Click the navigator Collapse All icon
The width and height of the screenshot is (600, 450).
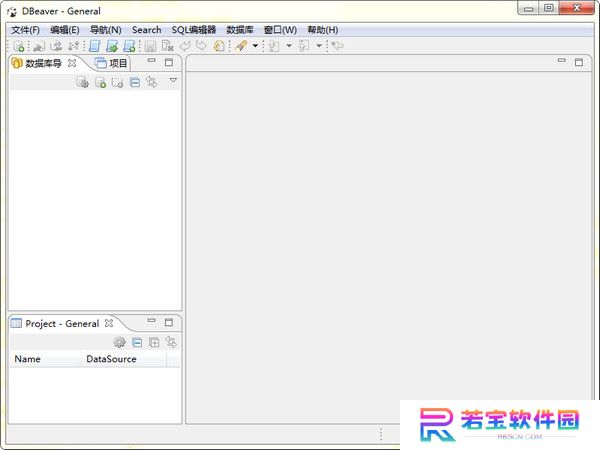[135, 82]
